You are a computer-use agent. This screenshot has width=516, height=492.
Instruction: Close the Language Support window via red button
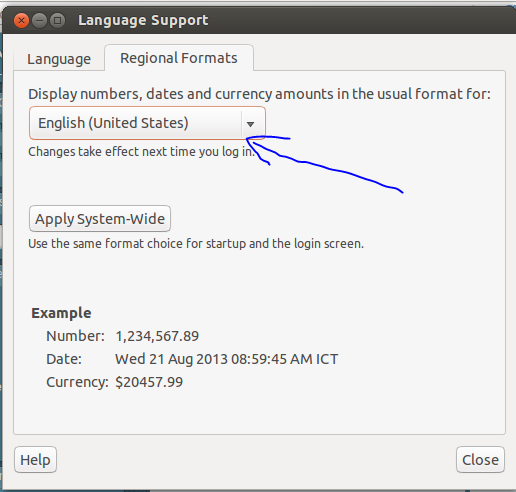(21, 21)
